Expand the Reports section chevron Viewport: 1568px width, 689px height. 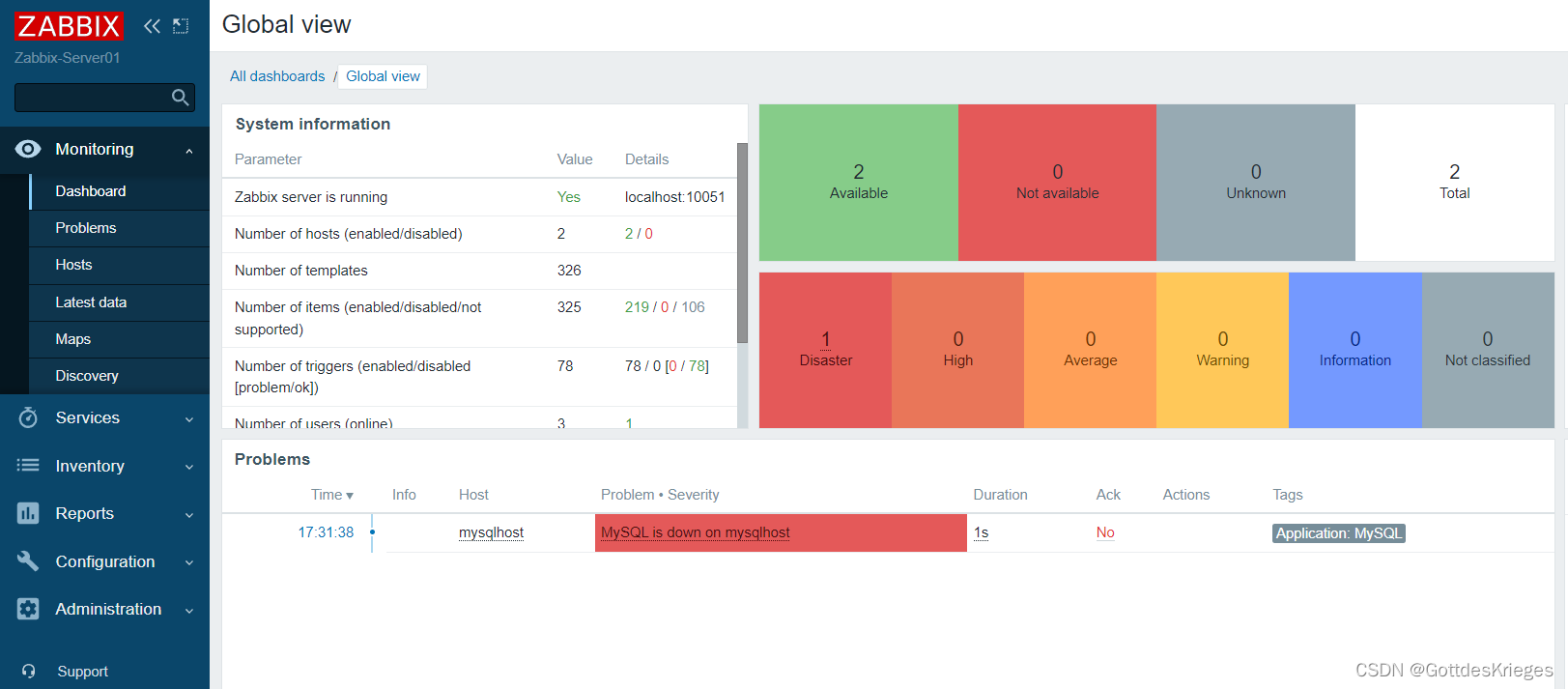pyautogui.click(x=189, y=515)
